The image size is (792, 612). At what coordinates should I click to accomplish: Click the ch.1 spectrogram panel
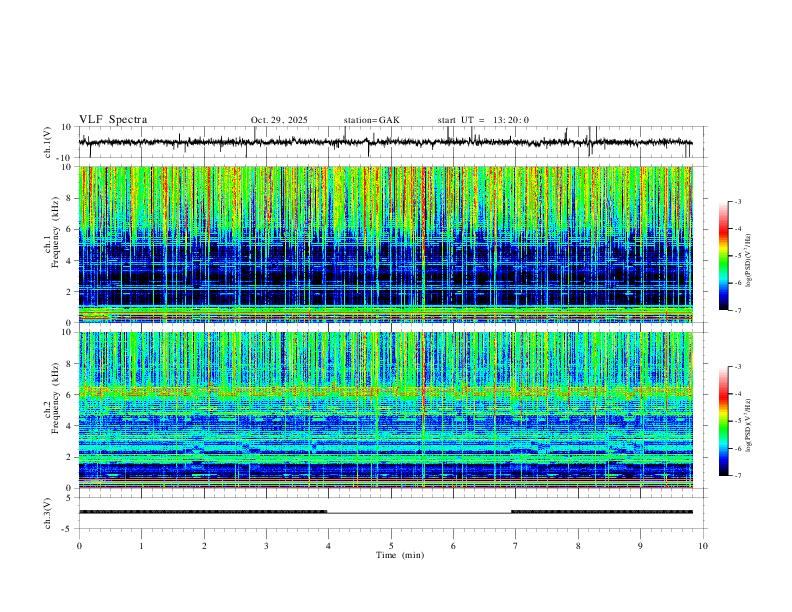385,244
